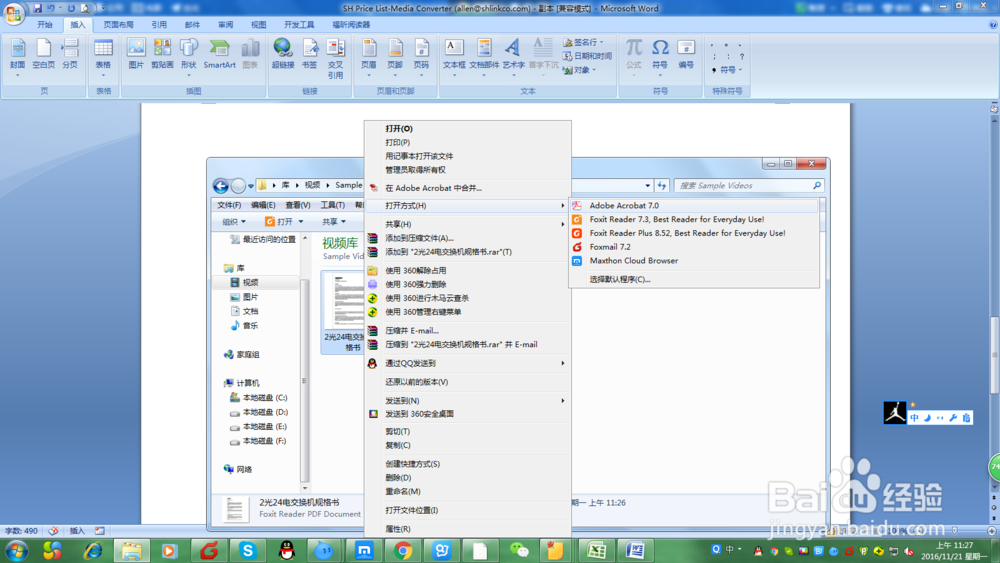Open the 工具(T) menu in Explorer
Screen dimensions: 1000x563
pos(332,205)
